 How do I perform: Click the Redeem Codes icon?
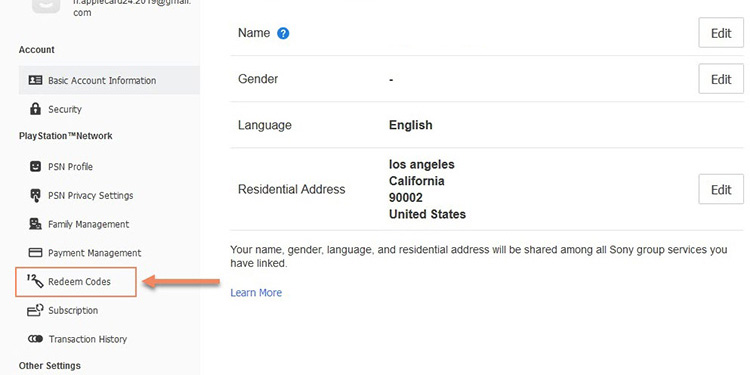coord(35,281)
